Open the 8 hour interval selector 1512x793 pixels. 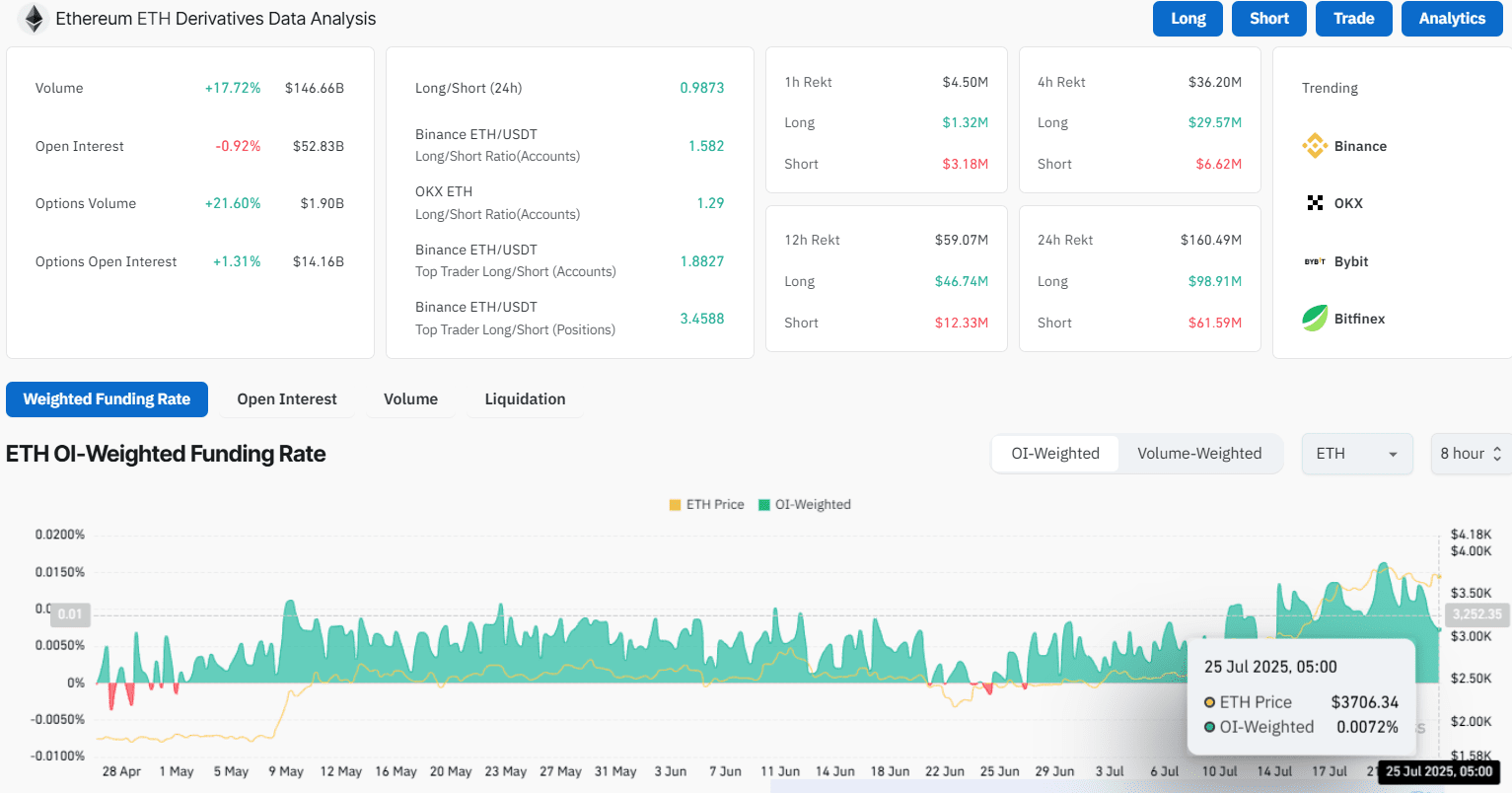coord(1470,454)
